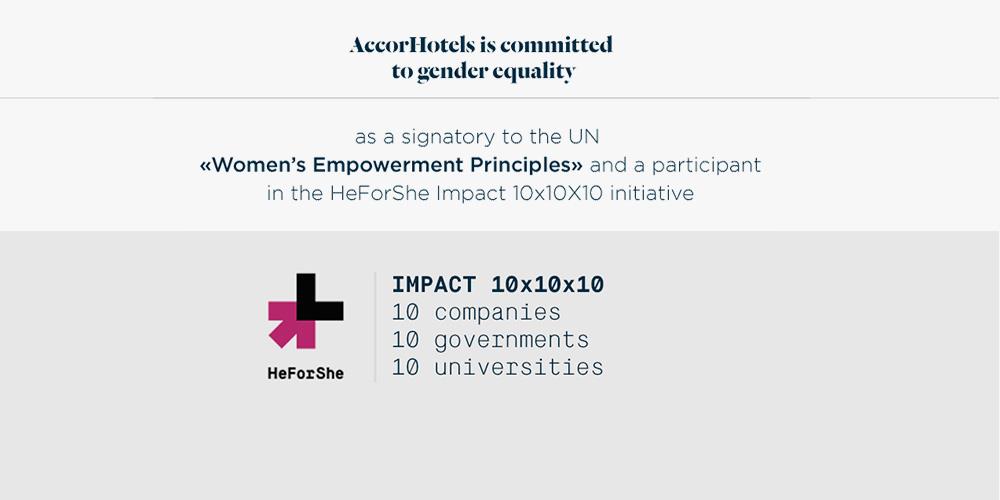Image resolution: width=1000 pixels, height=500 pixels.
Task: Click the HeForShe logo symbol
Action: coord(305,311)
